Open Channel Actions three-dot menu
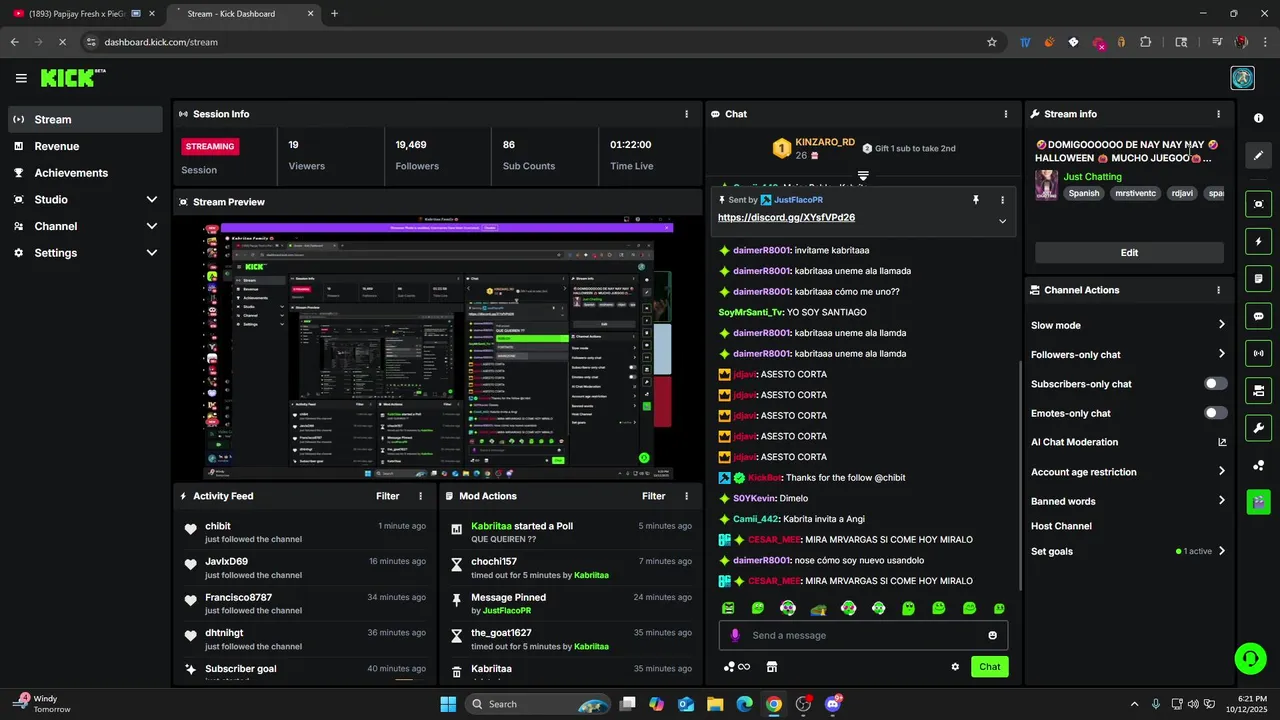Screen dimensions: 1280x720 click(x=1218, y=290)
